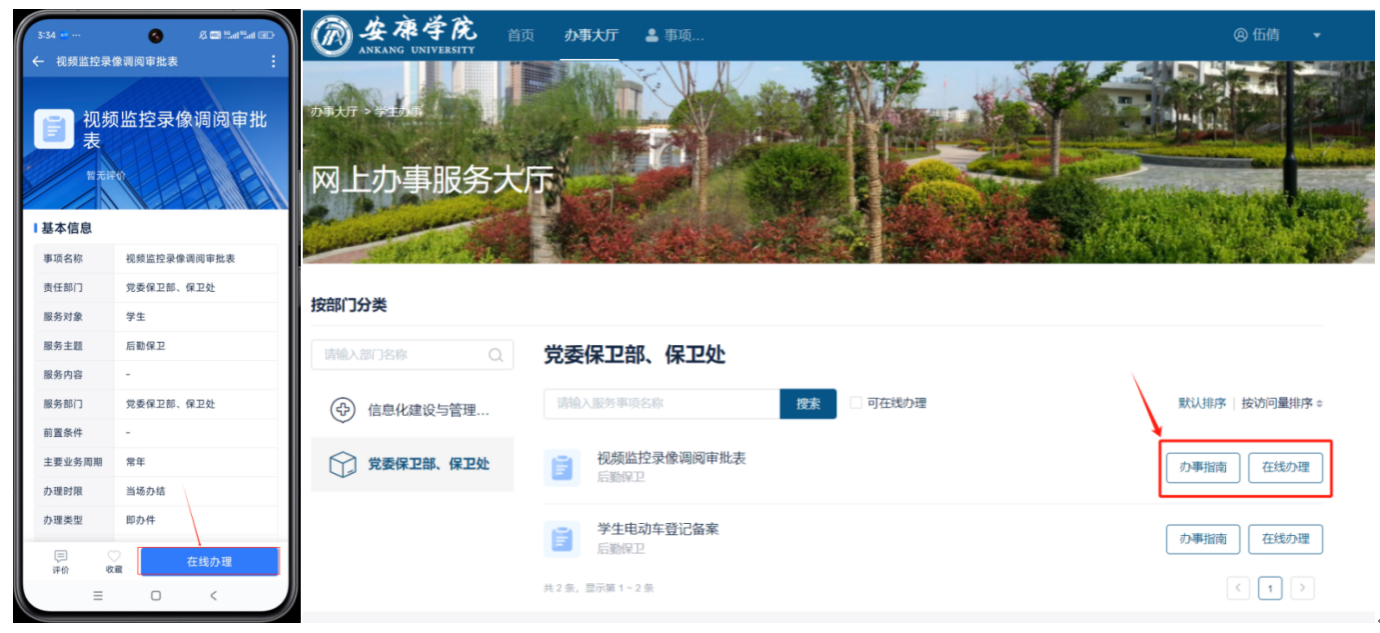Screen dimensions: 1380x633
Task: Select 信息化建设与管理 department in sidebar
Action: (412, 410)
